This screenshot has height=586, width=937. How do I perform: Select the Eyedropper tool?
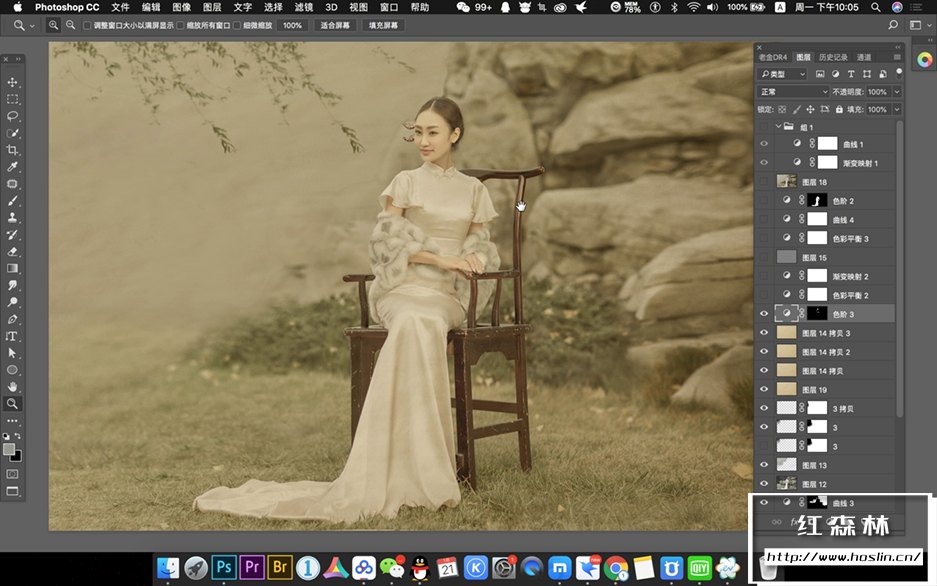(x=13, y=167)
